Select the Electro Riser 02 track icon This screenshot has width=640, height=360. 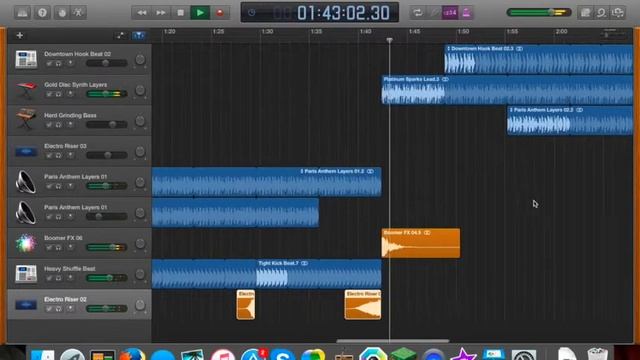[26, 305]
